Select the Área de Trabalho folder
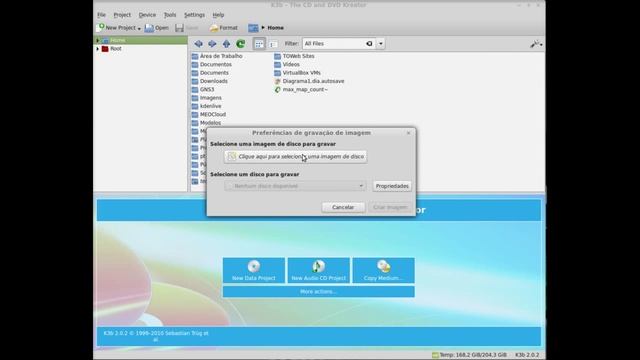Screen dimensions: 640x360 pyautogui.click(x=217, y=56)
